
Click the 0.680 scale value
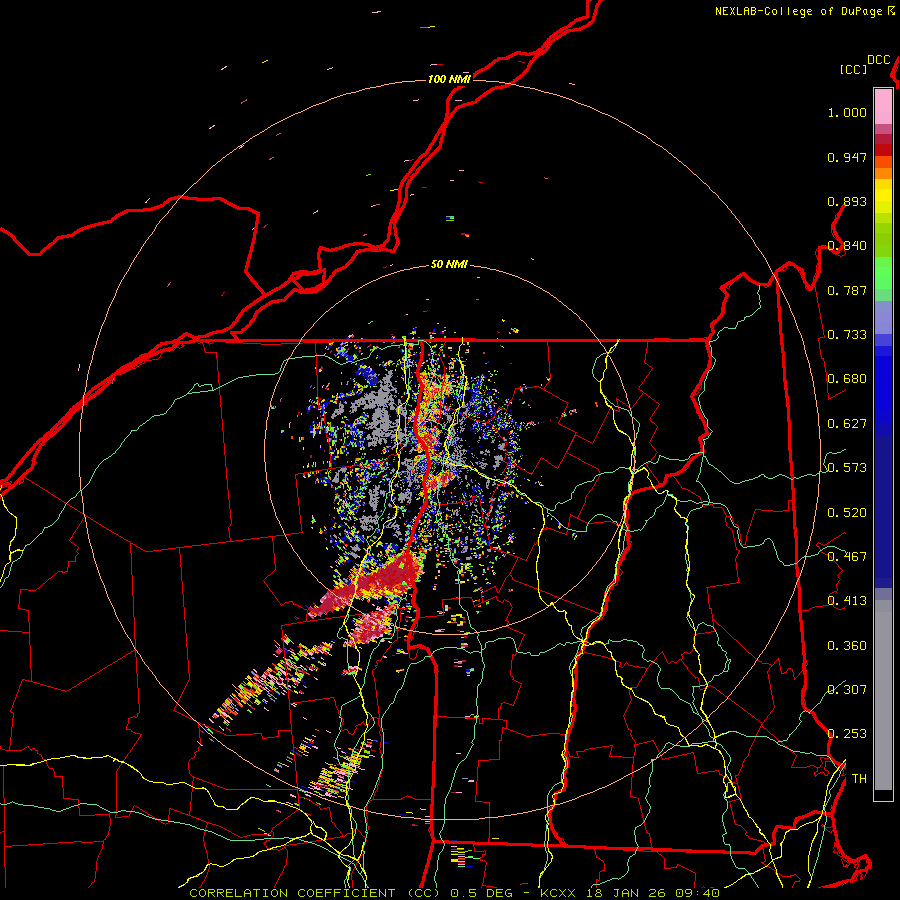click(x=847, y=379)
